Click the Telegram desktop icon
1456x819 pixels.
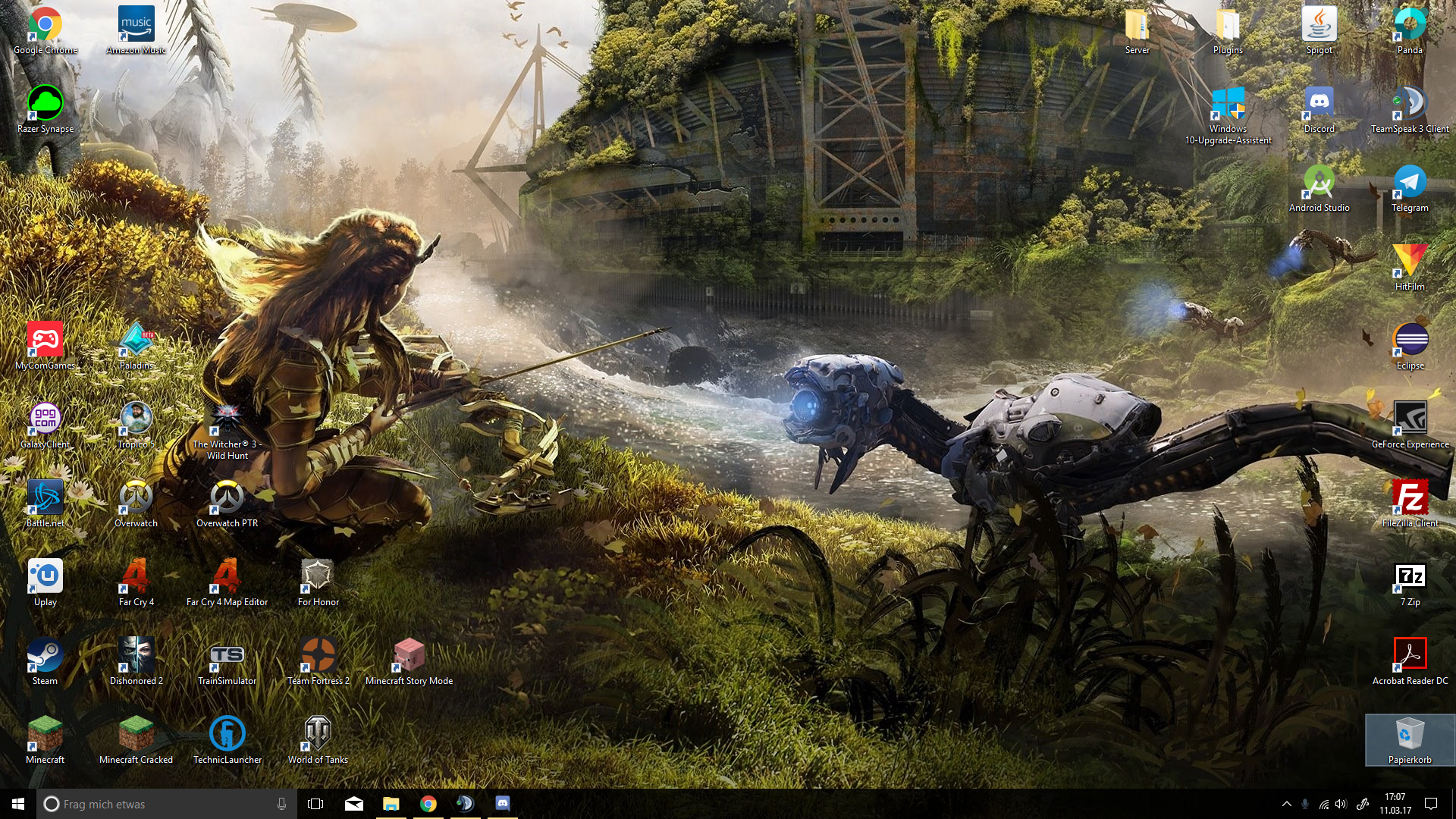[1410, 188]
